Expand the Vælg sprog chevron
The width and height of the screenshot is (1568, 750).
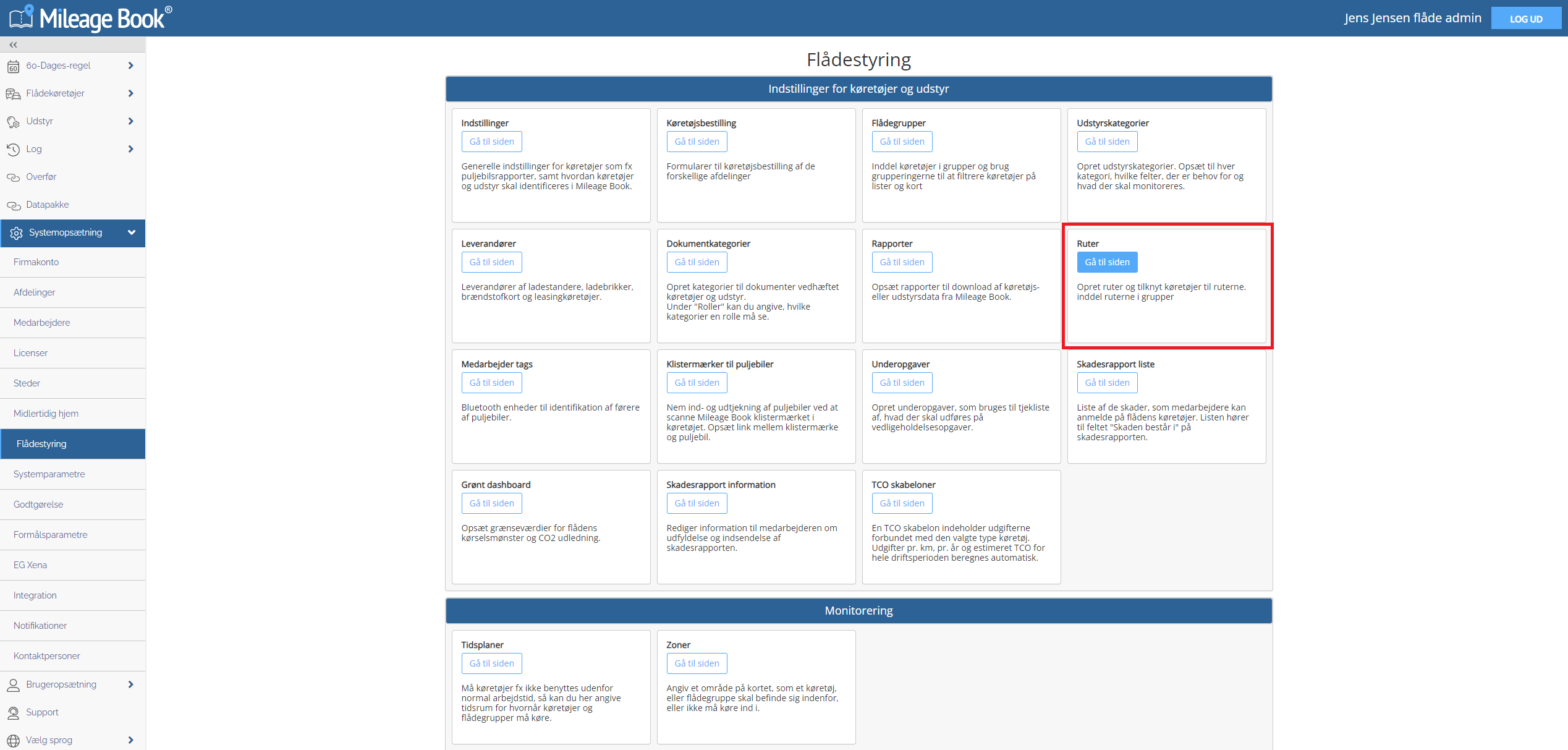pyautogui.click(x=130, y=740)
